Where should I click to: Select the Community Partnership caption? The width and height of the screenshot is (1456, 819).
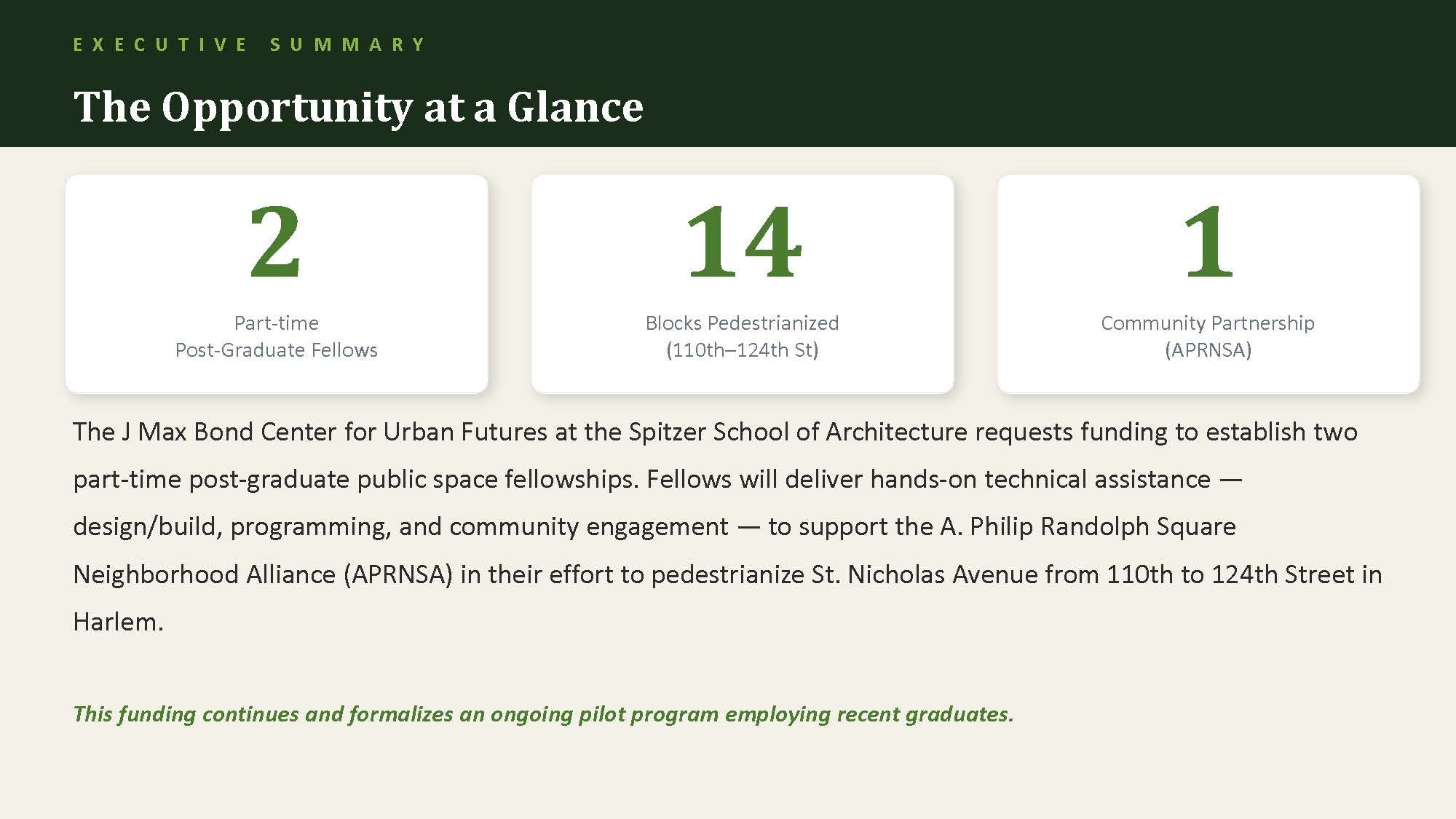pyautogui.click(x=1208, y=323)
